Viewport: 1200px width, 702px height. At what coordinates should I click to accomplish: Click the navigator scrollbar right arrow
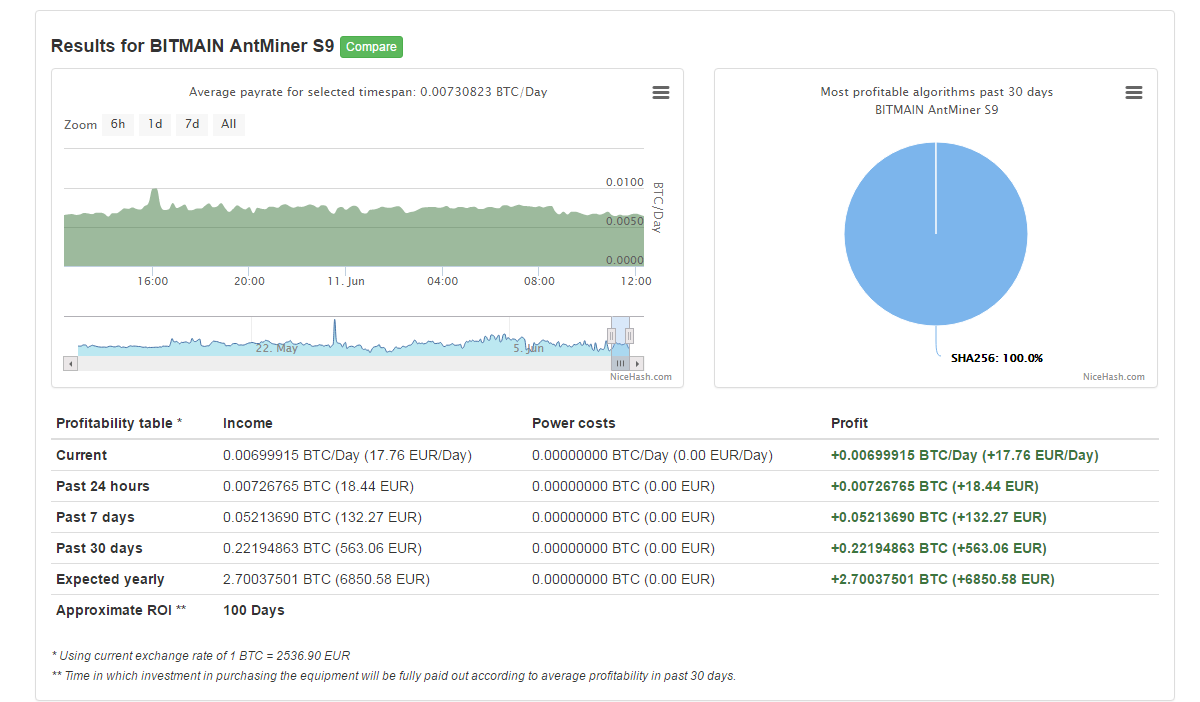[637, 363]
